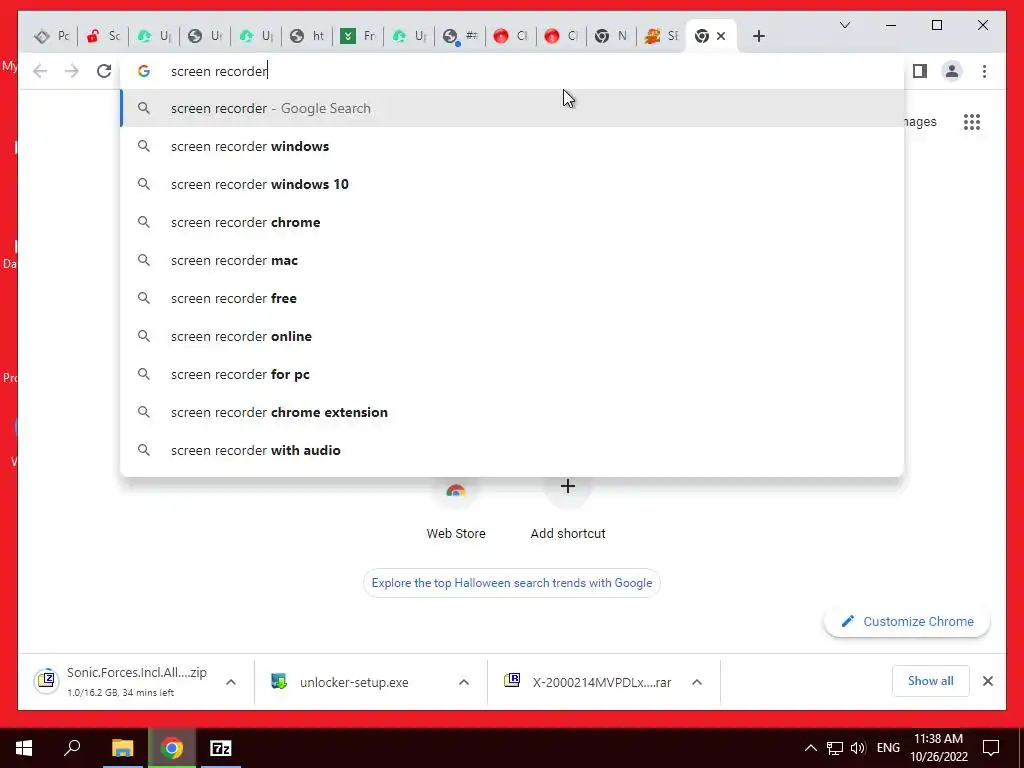This screenshot has height=768, width=1024.
Task: Select 'screen recorder windows' suggestion
Action: [512, 146]
